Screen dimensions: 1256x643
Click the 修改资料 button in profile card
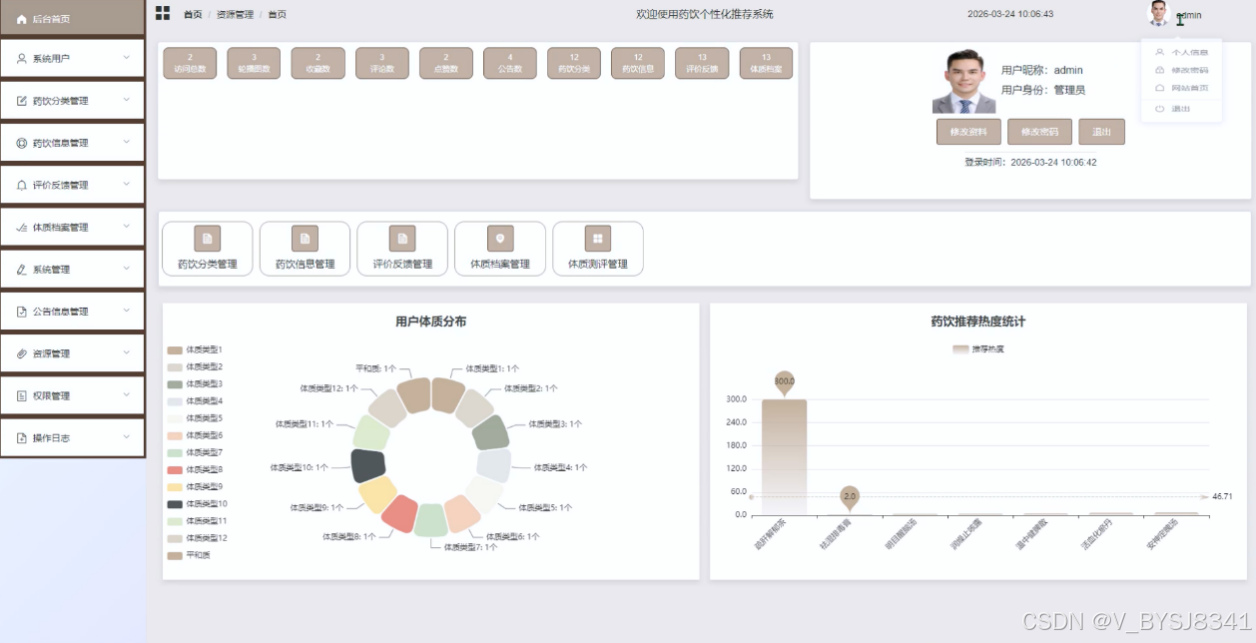(968, 132)
